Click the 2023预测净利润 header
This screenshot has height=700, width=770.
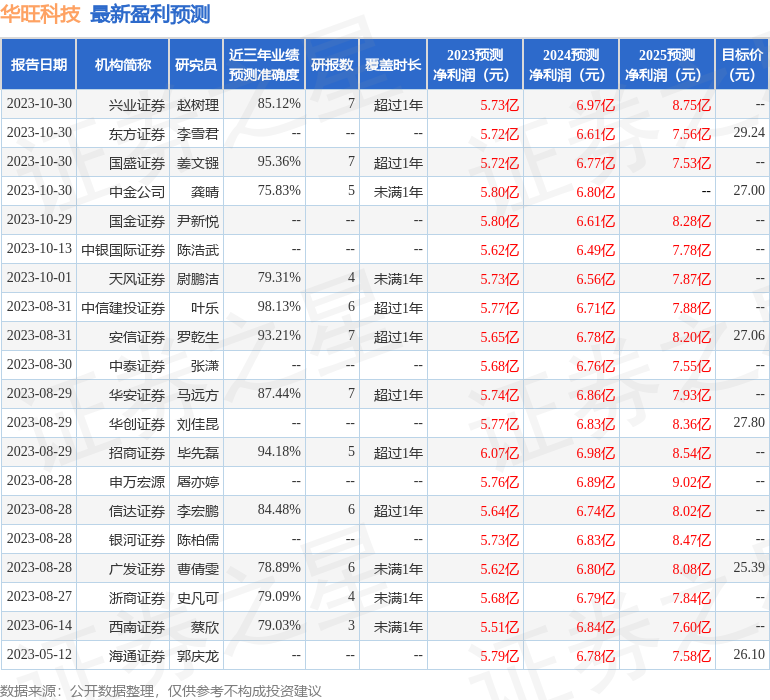475,64
